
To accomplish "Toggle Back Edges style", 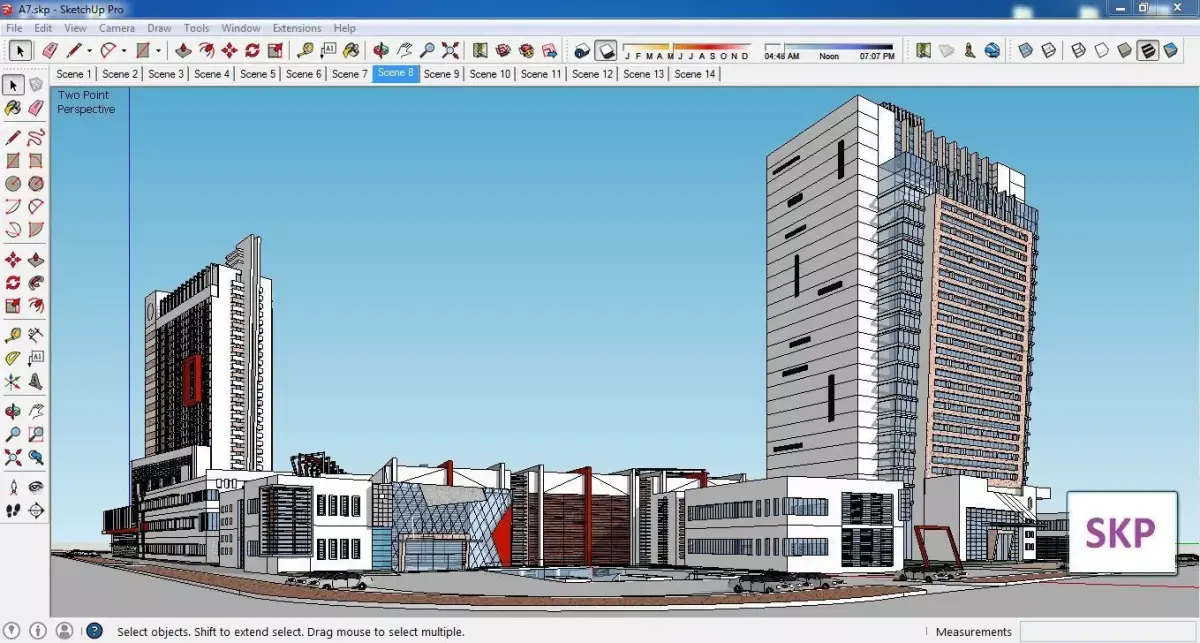I will pos(1048,50).
